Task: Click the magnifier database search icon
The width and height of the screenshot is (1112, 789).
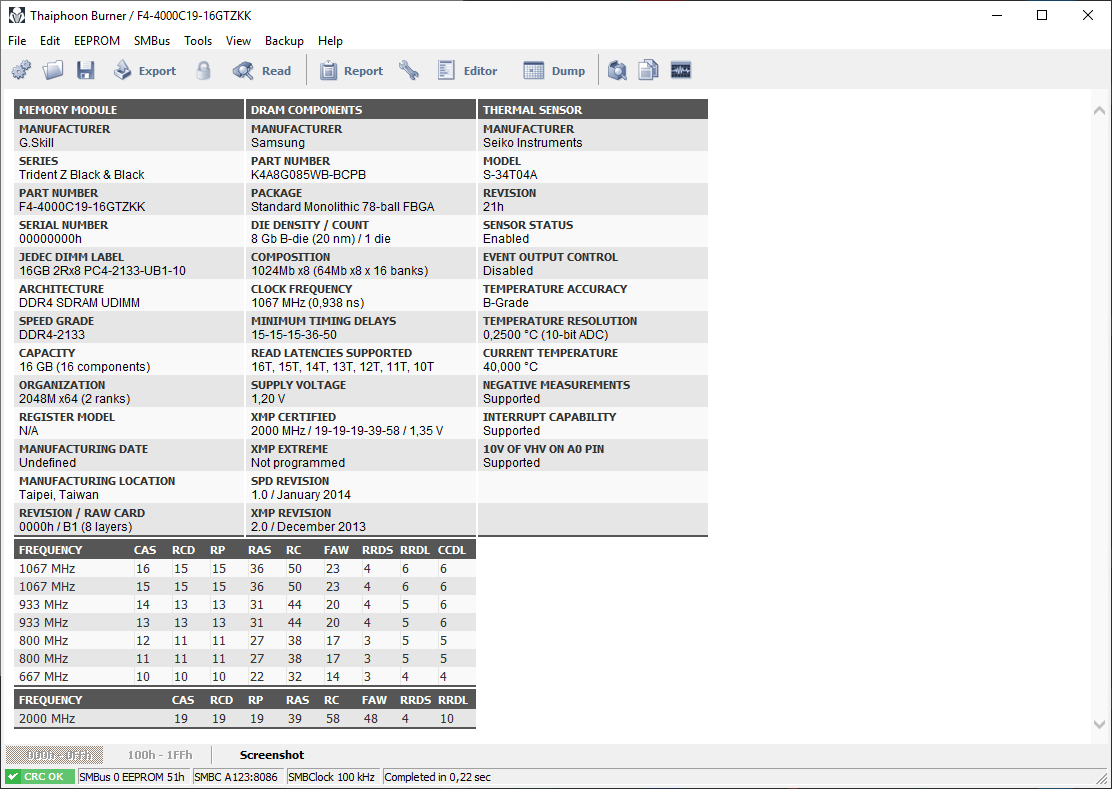Action: point(617,70)
